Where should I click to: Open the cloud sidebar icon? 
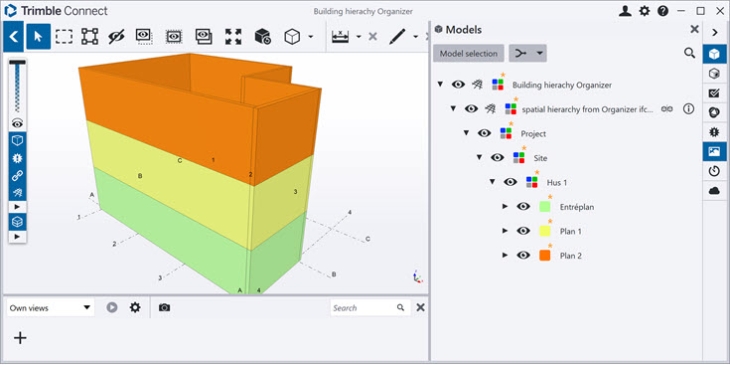[x=714, y=191]
